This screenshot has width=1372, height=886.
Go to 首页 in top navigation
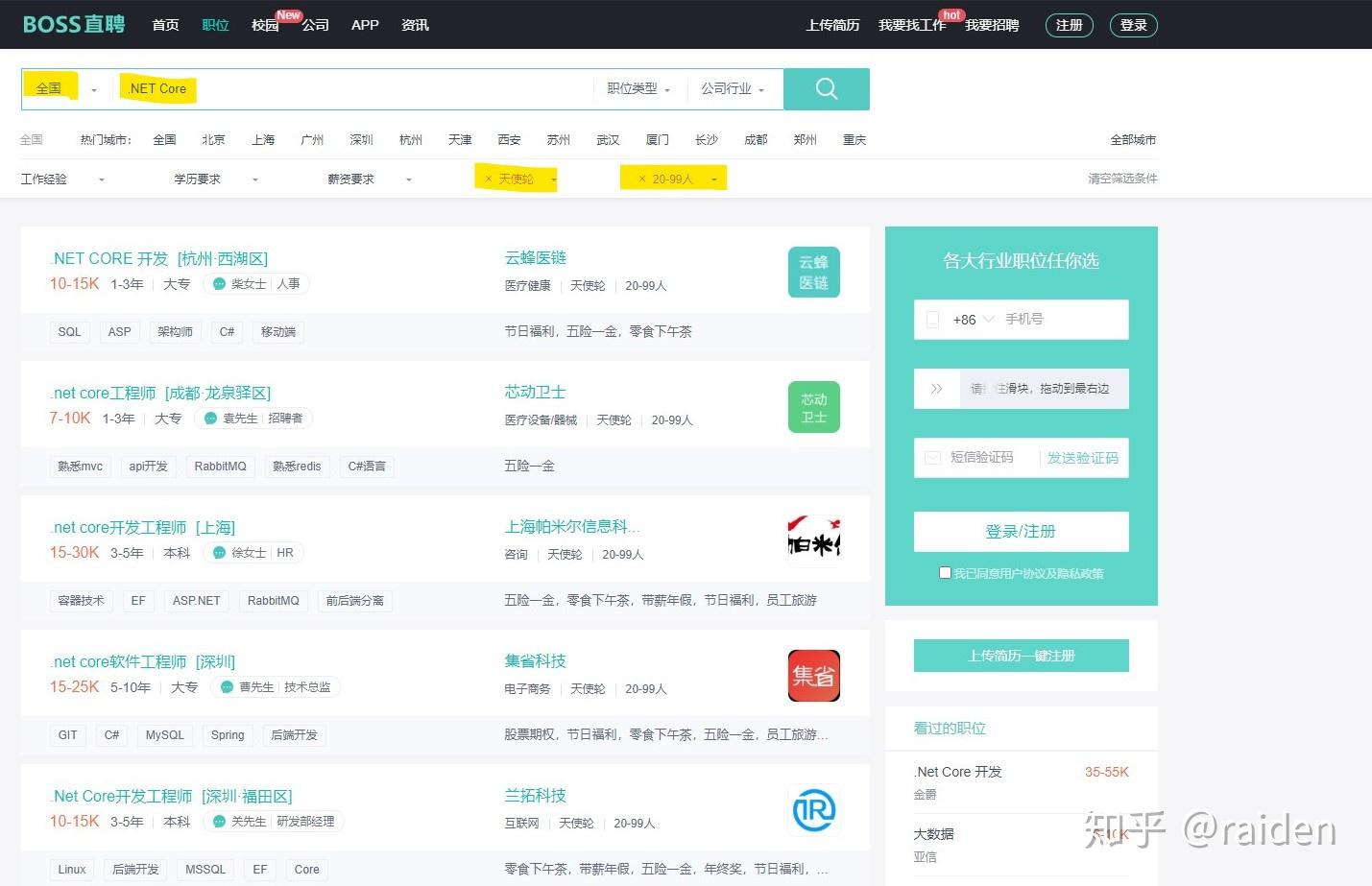click(x=165, y=25)
